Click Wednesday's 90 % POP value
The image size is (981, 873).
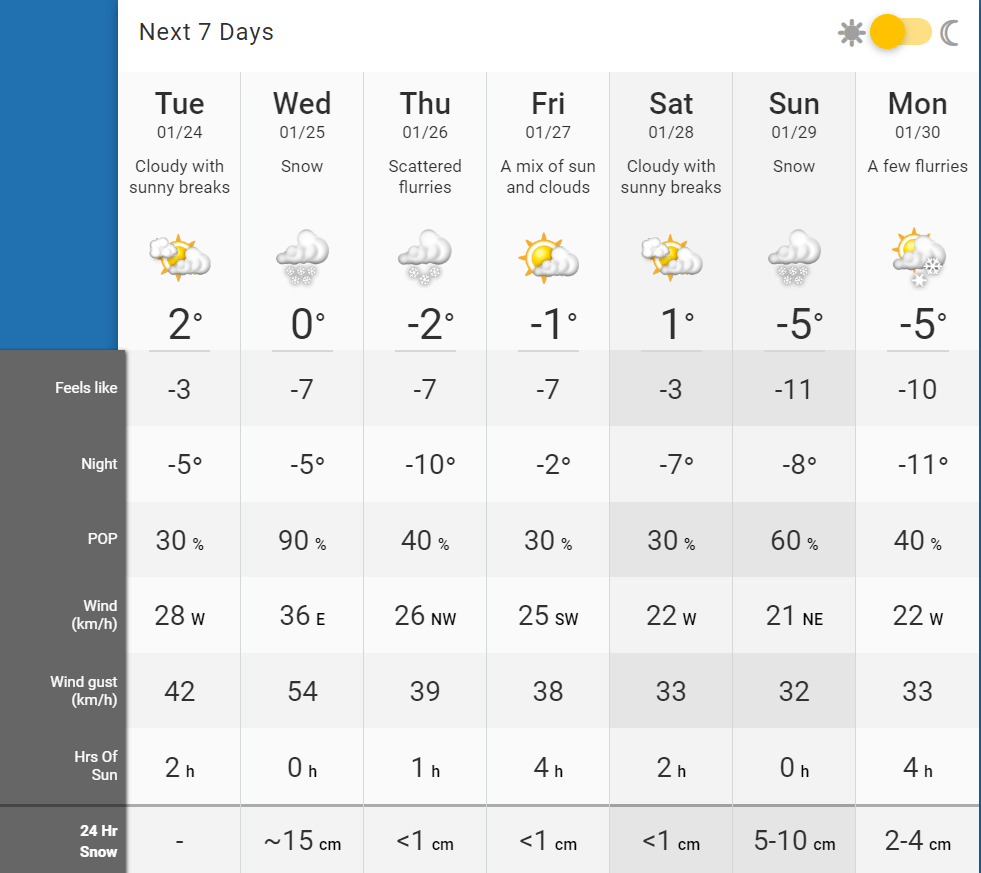302,540
